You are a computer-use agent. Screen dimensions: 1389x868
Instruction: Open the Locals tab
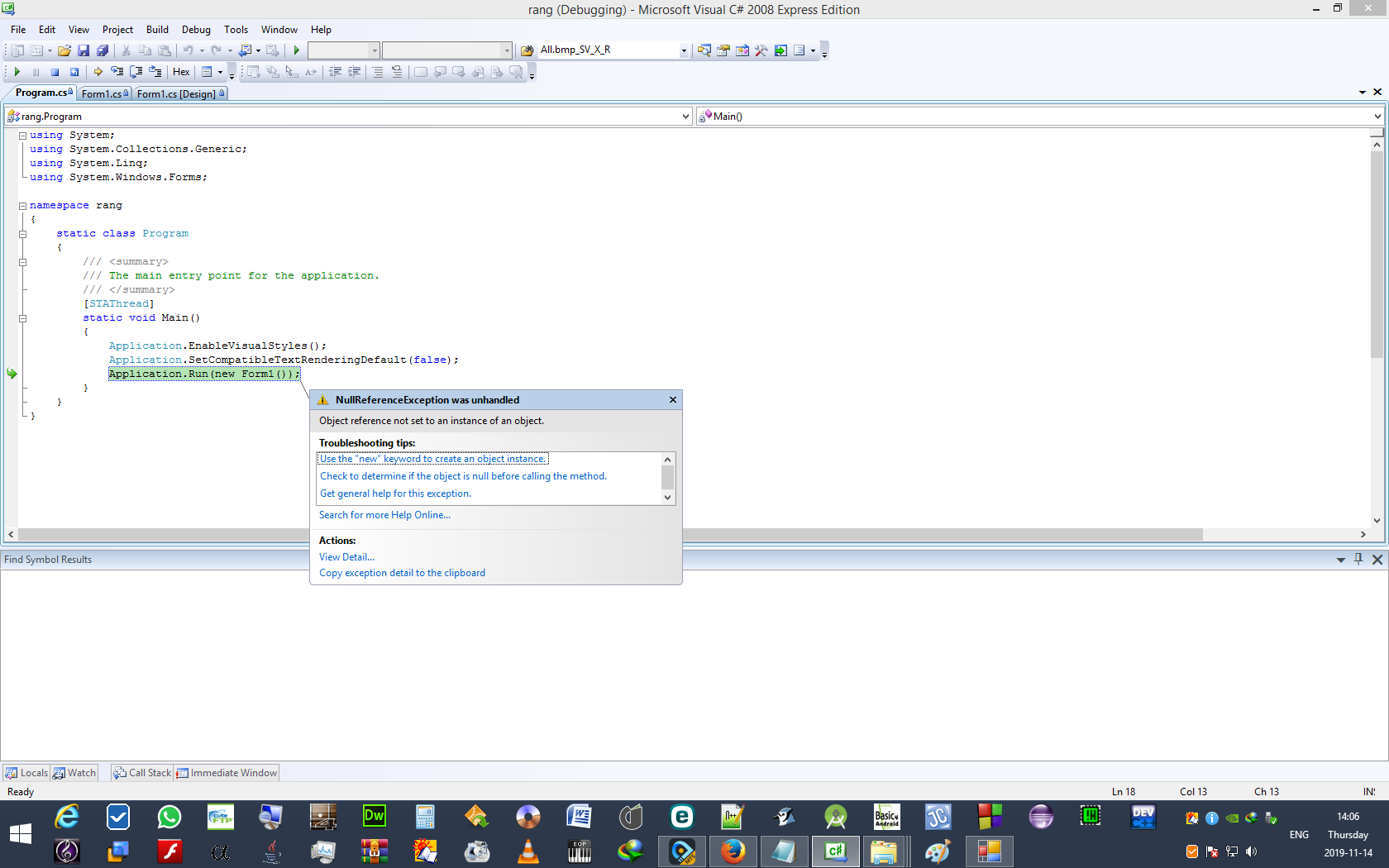click(x=26, y=773)
